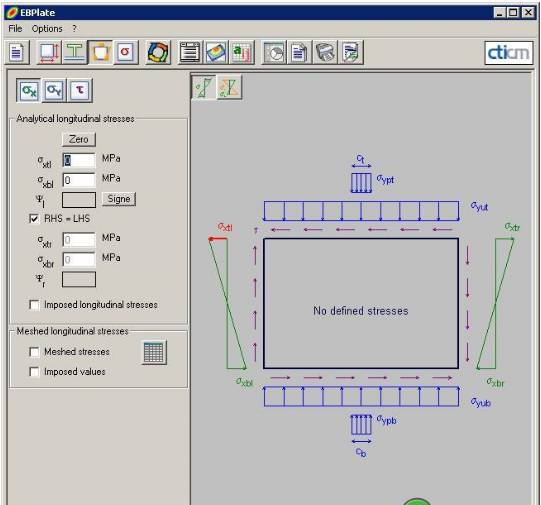Click the σypb patch load label
Viewport: 541px width, 505px height.
pyautogui.click(x=386, y=420)
